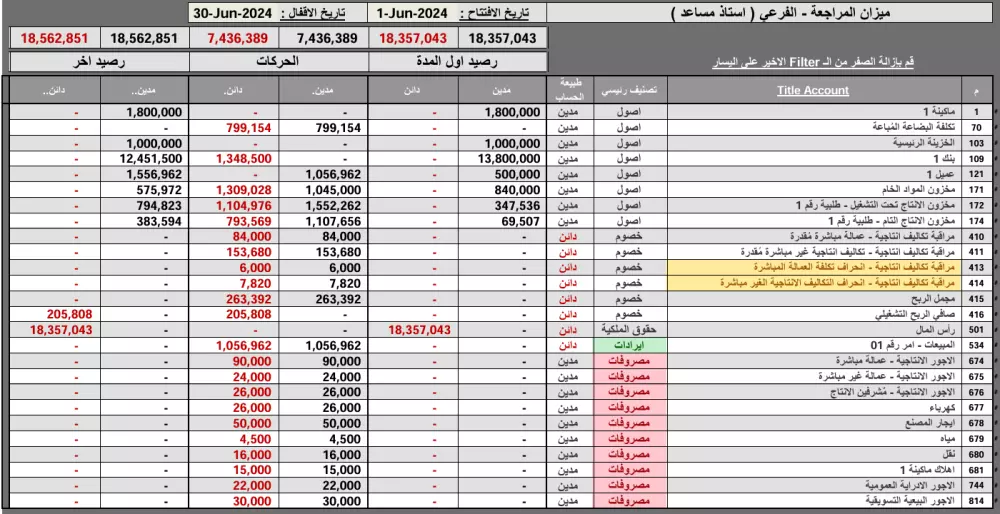Click the رصيد اخر group header

(x=99, y=62)
